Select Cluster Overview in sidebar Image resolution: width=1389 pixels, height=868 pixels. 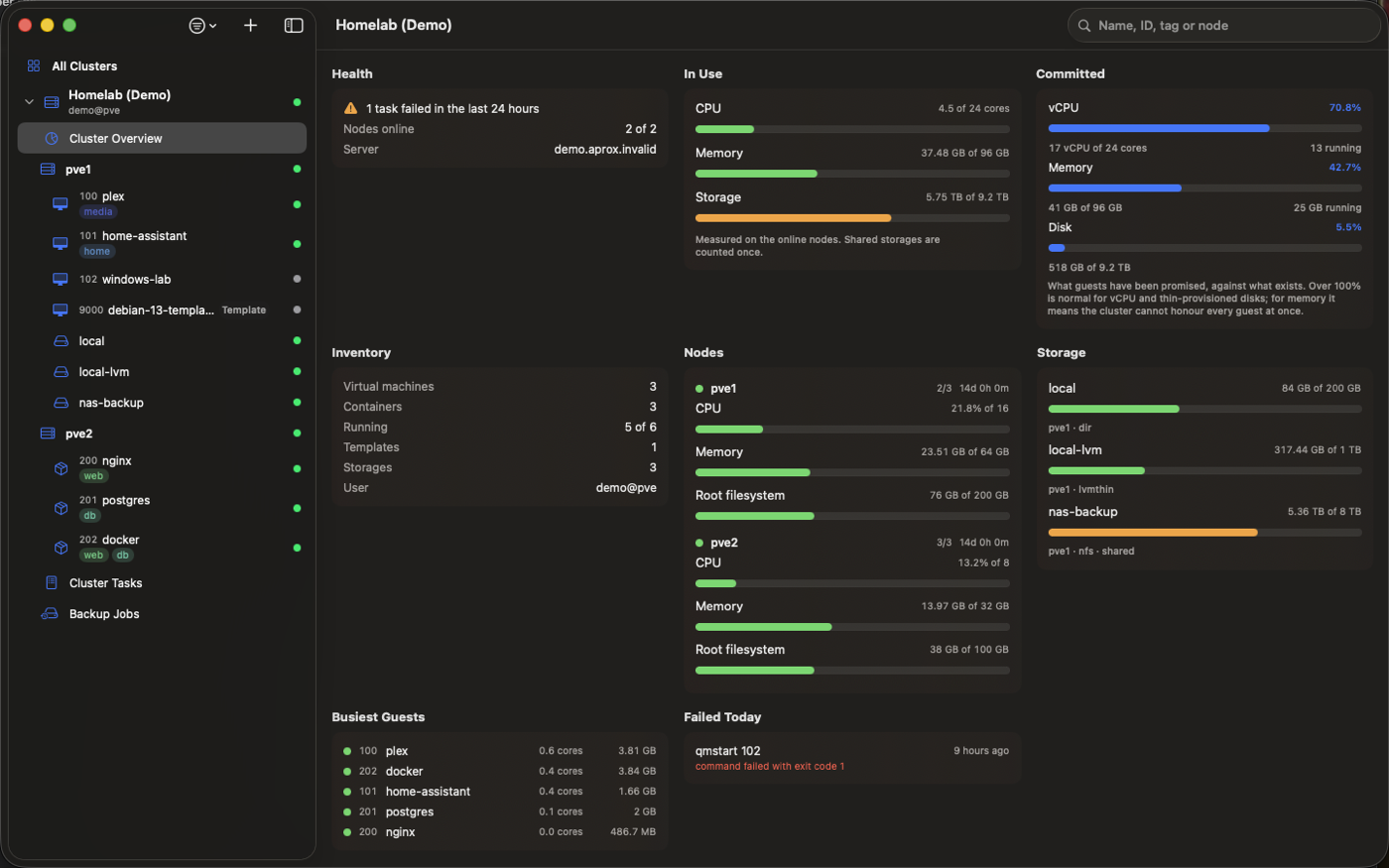[162, 139]
